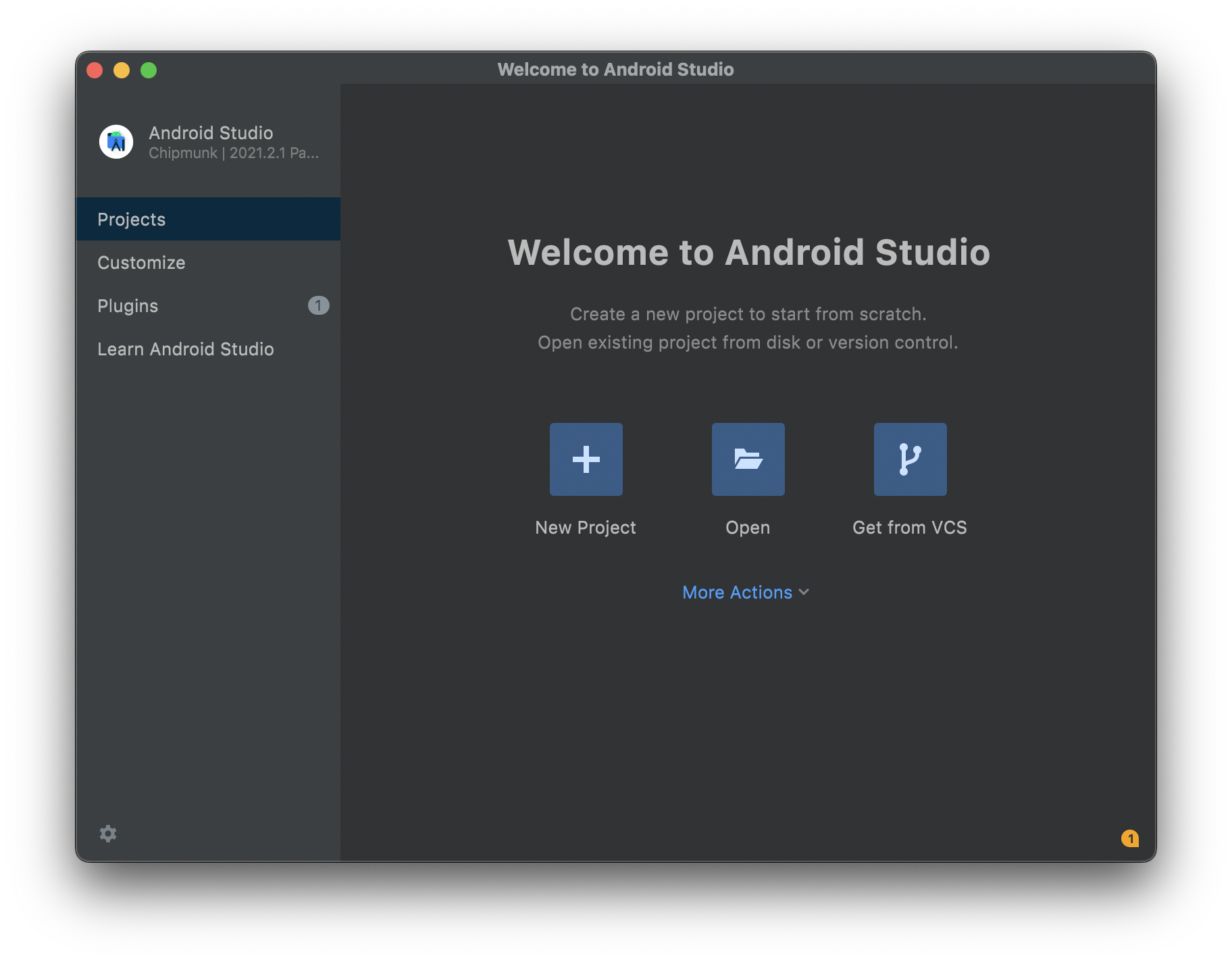Click the Chipmunk version text
The image size is (1232, 962).
[x=234, y=153]
